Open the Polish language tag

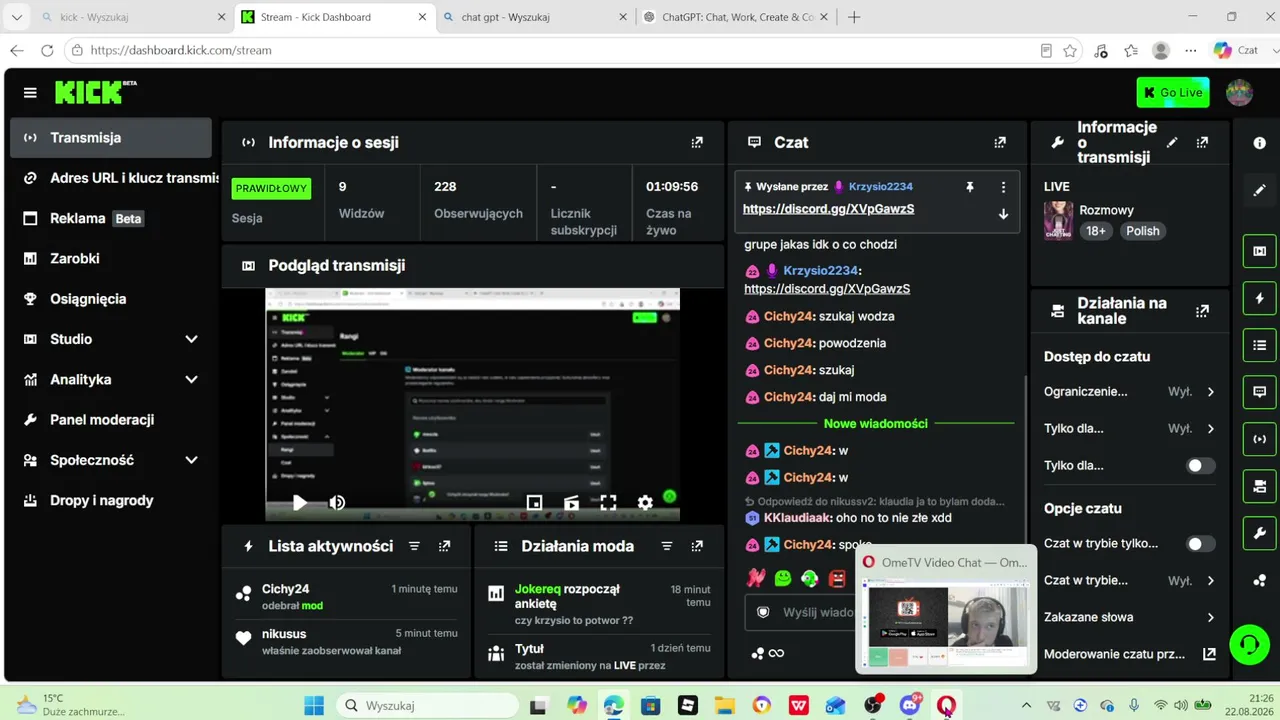click(x=1143, y=231)
